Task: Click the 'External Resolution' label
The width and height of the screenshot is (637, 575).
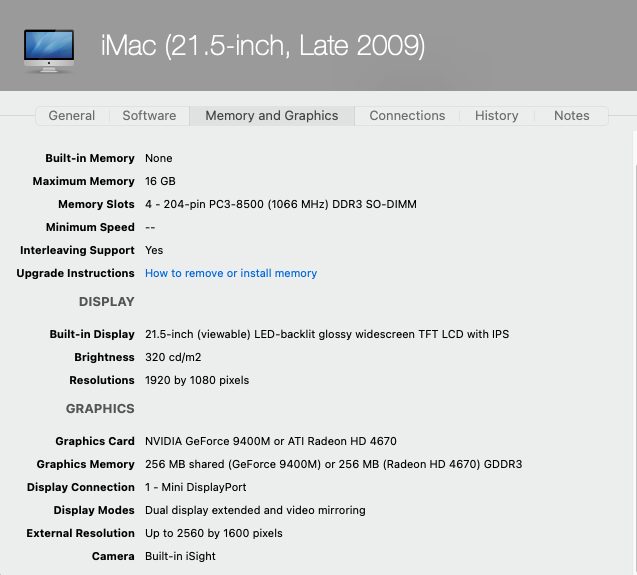Action: click(x=80, y=533)
